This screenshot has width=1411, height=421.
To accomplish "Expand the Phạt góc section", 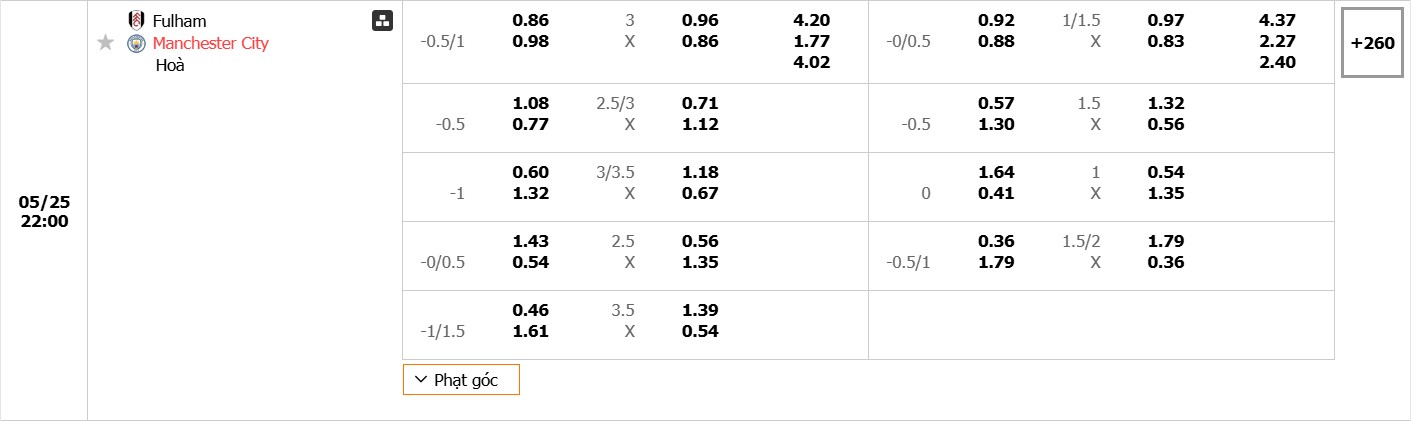I will coord(461,380).
